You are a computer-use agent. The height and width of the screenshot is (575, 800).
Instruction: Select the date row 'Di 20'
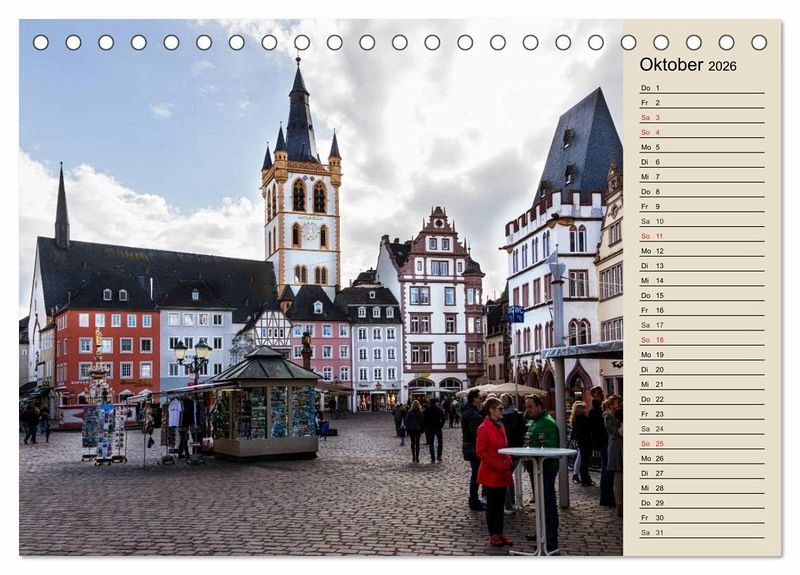point(702,369)
